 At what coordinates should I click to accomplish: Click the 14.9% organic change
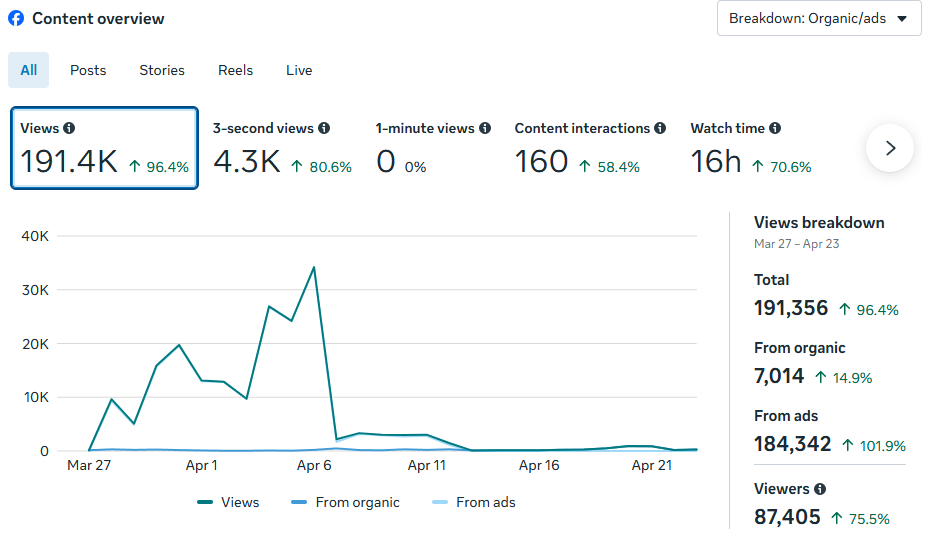click(x=844, y=378)
